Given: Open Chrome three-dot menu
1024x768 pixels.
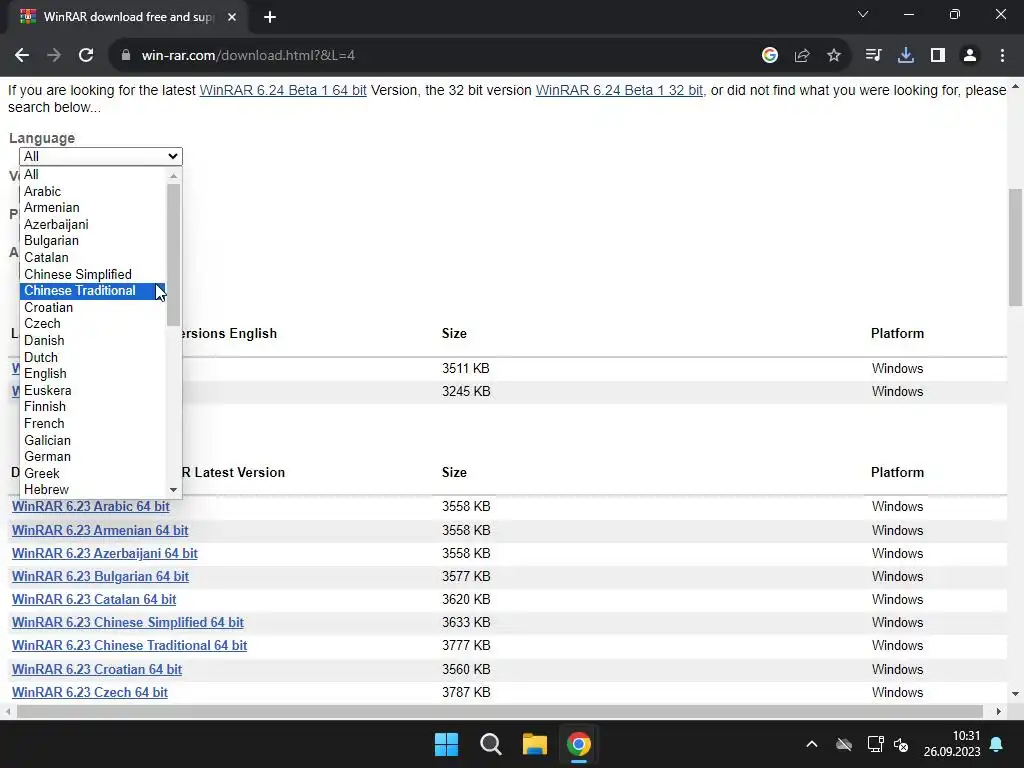Looking at the screenshot, I should [1002, 56].
